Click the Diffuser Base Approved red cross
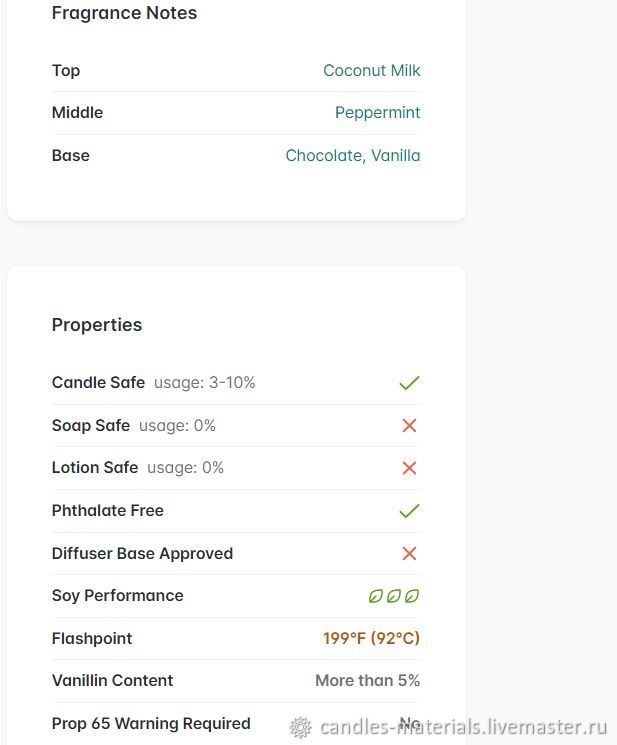 pyautogui.click(x=409, y=553)
